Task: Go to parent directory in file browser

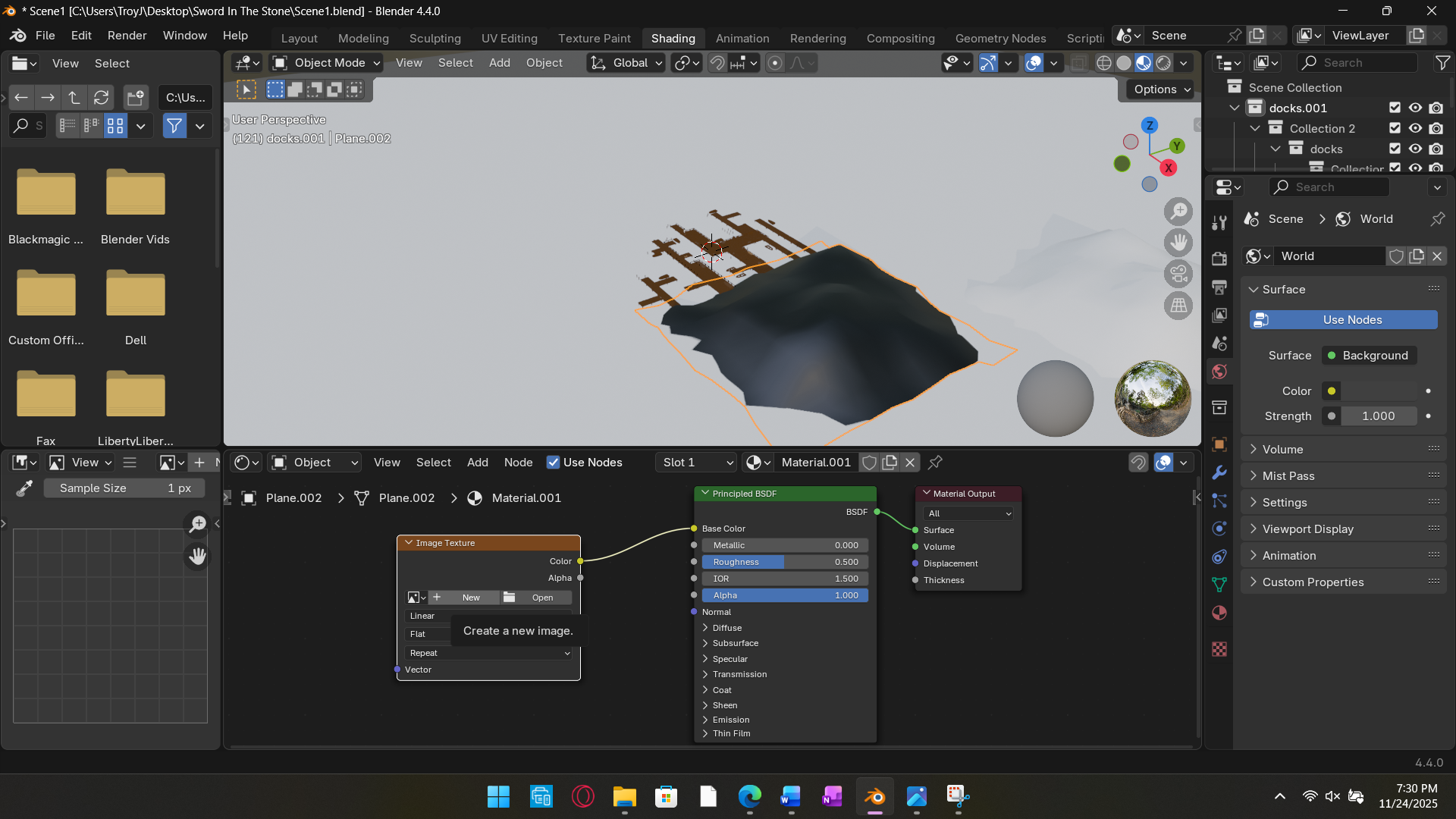Action: tap(74, 97)
